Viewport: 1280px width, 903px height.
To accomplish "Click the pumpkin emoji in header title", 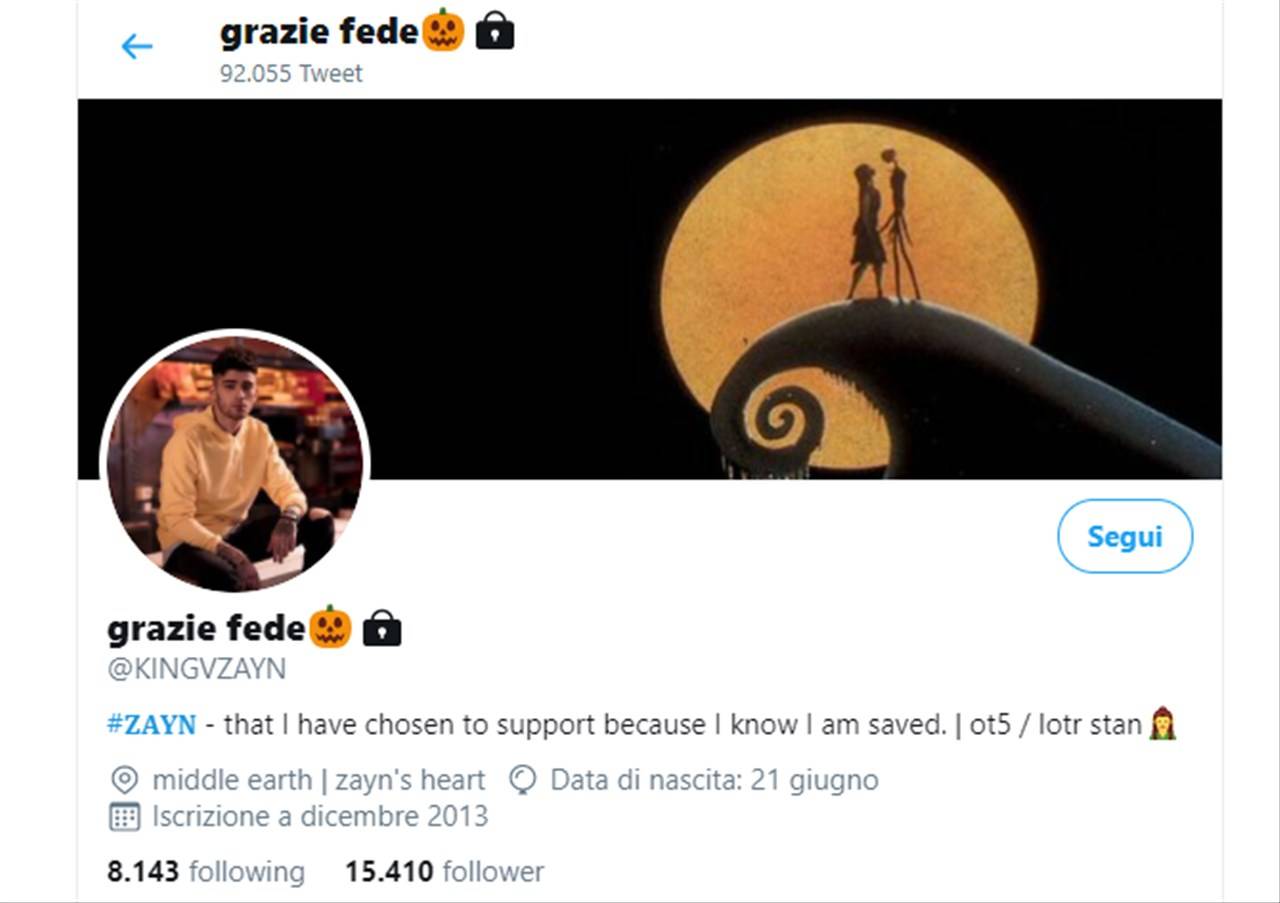I will [x=443, y=32].
